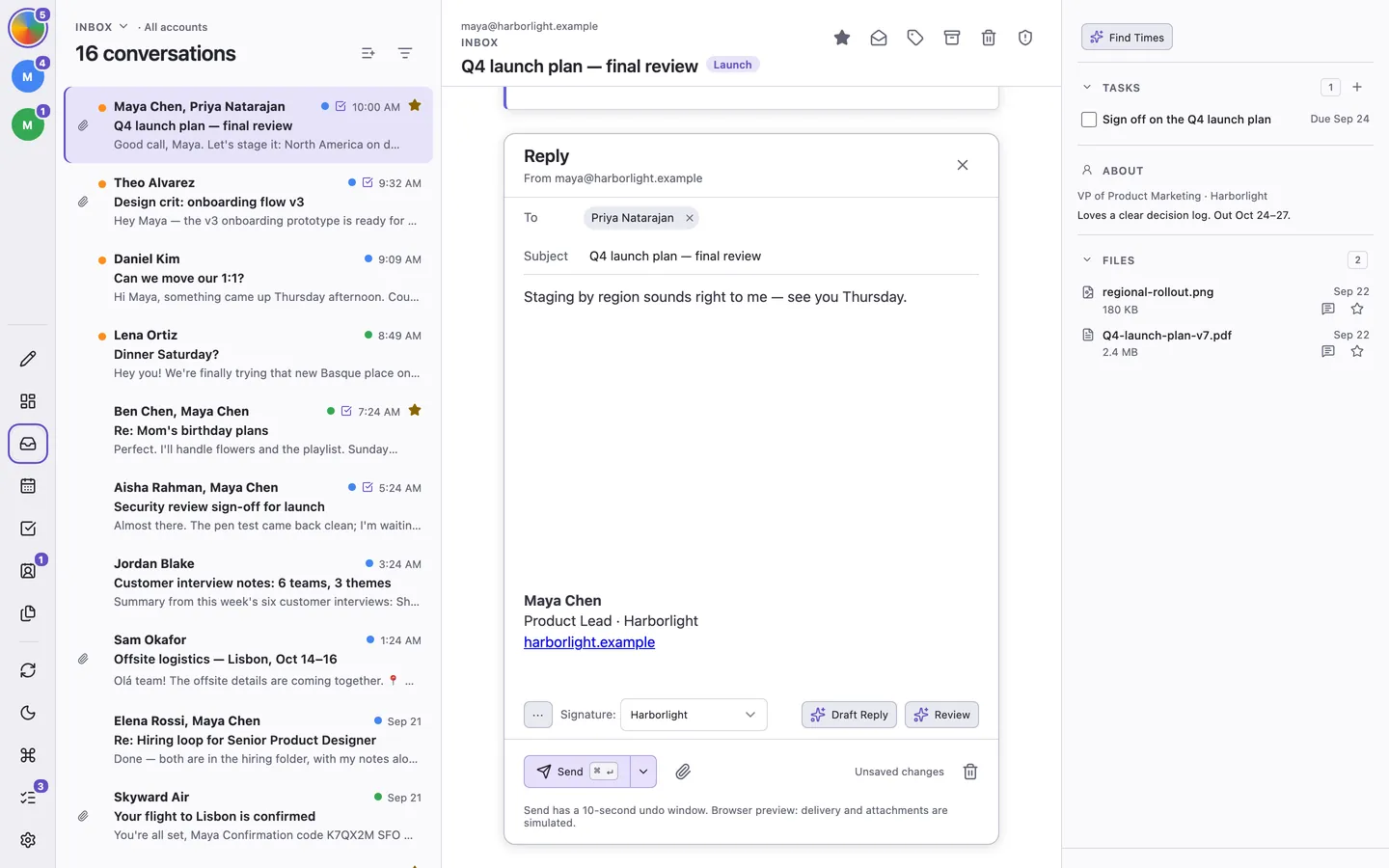Click the Find Times button
1389x868 pixels.
(1127, 38)
